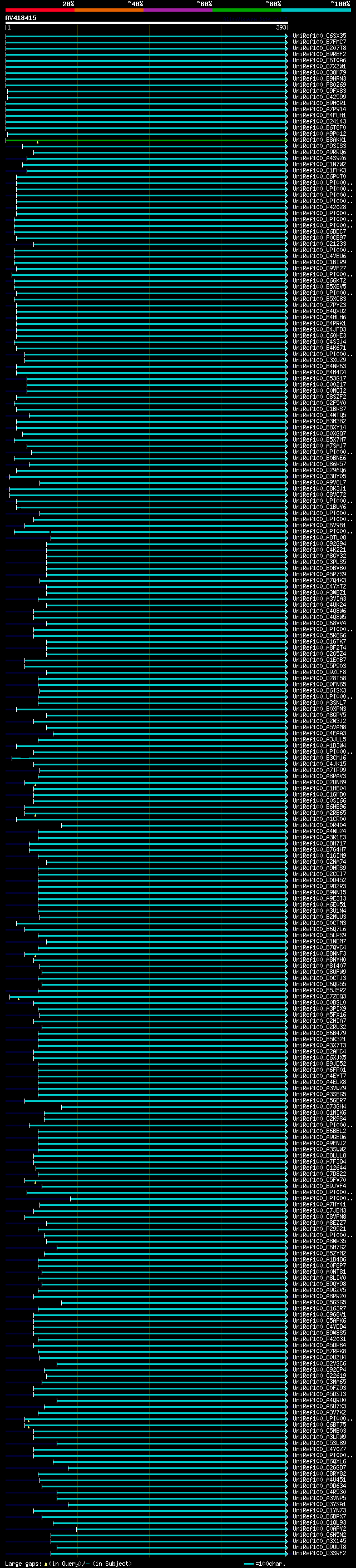The width and height of the screenshot is (356, 1568).
Task: Click the red ~20% identity legend bar
Action: tap(39, 10)
